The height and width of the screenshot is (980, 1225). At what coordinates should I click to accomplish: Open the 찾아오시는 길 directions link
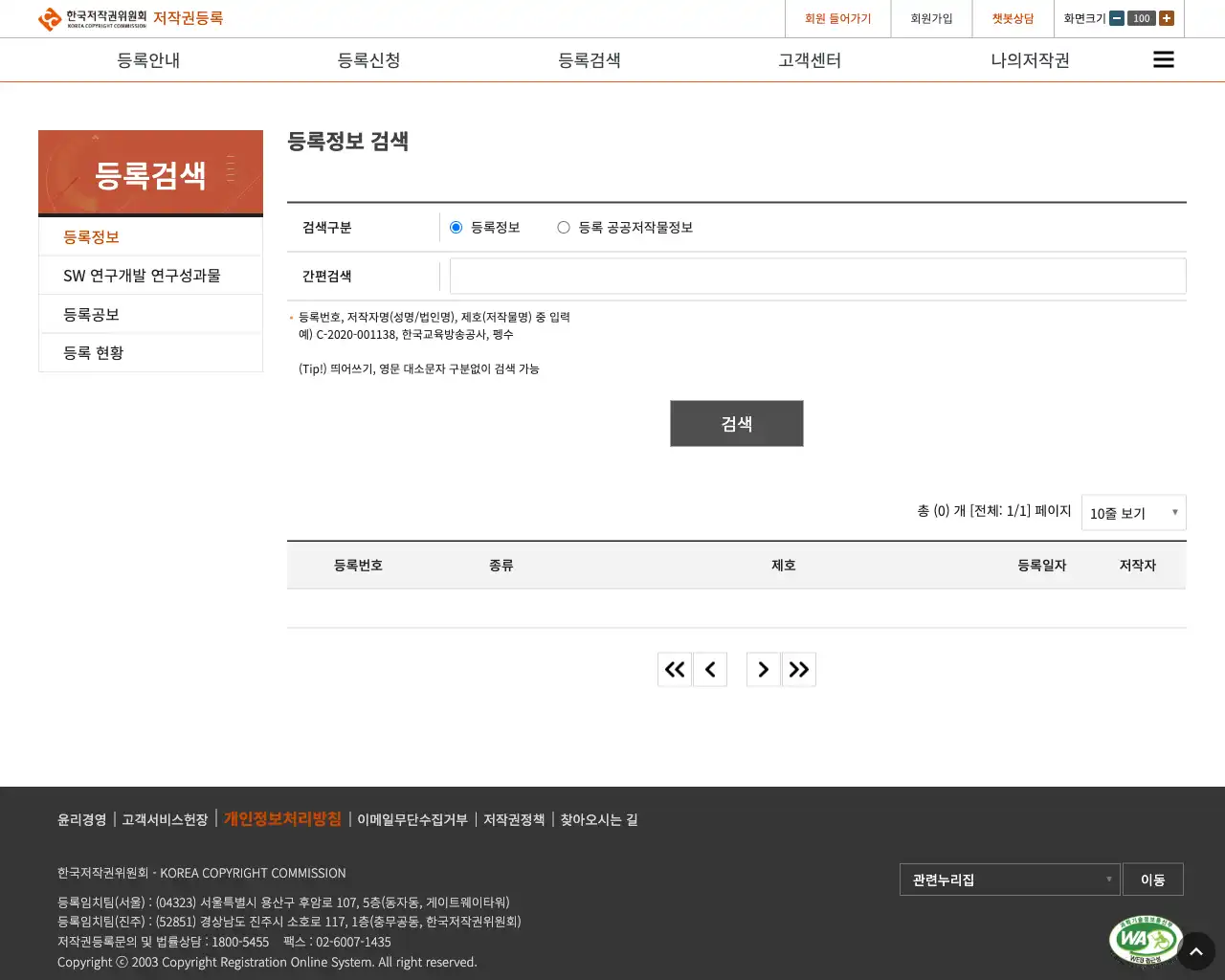click(x=599, y=819)
